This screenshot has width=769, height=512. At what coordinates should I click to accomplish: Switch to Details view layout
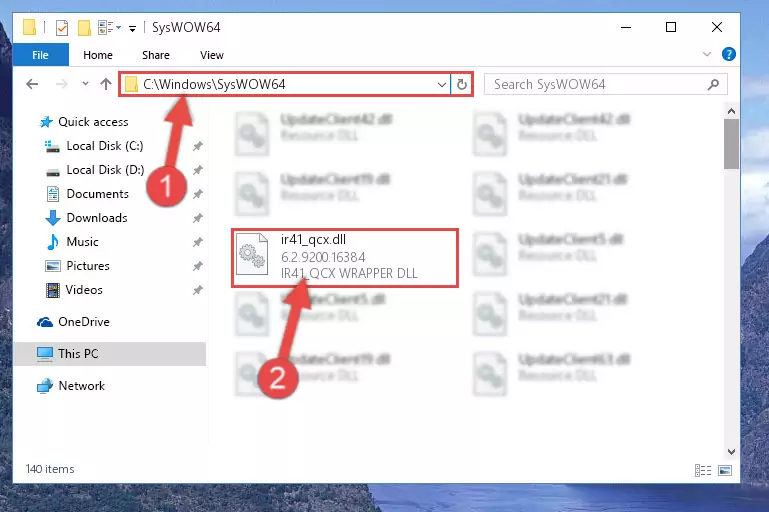pos(703,470)
